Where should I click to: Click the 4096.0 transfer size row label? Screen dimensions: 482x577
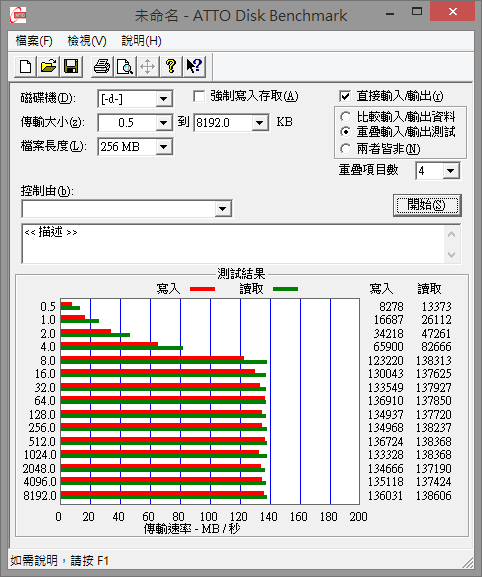click(x=40, y=482)
